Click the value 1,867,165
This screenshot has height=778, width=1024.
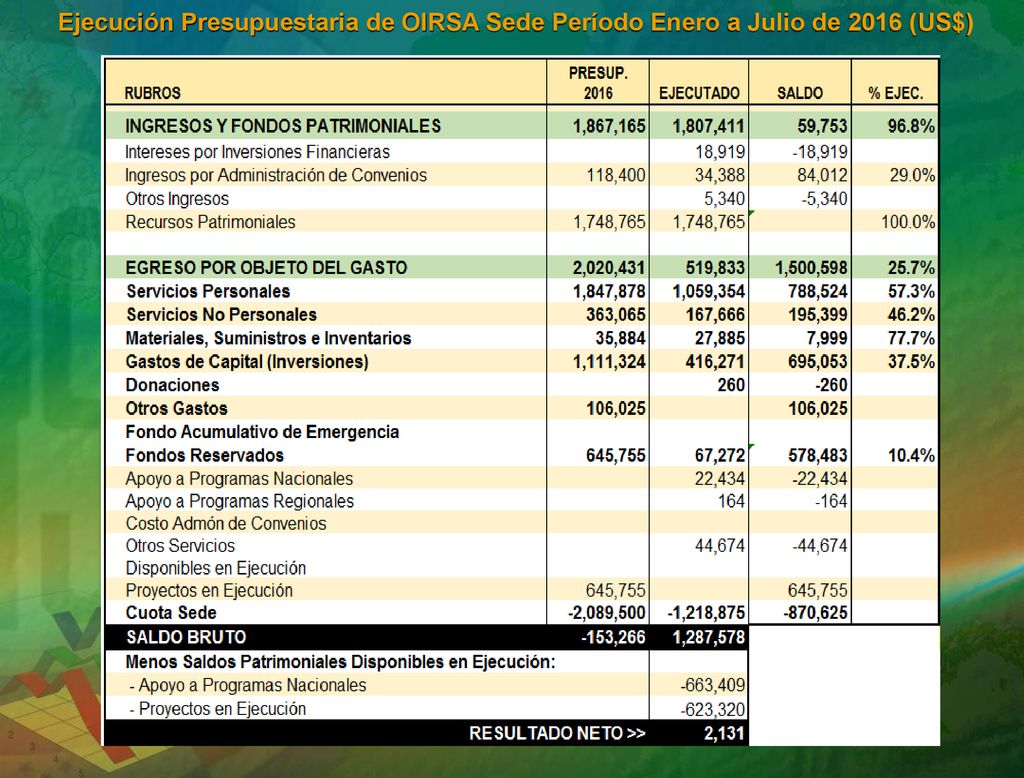tap(609, 125)
